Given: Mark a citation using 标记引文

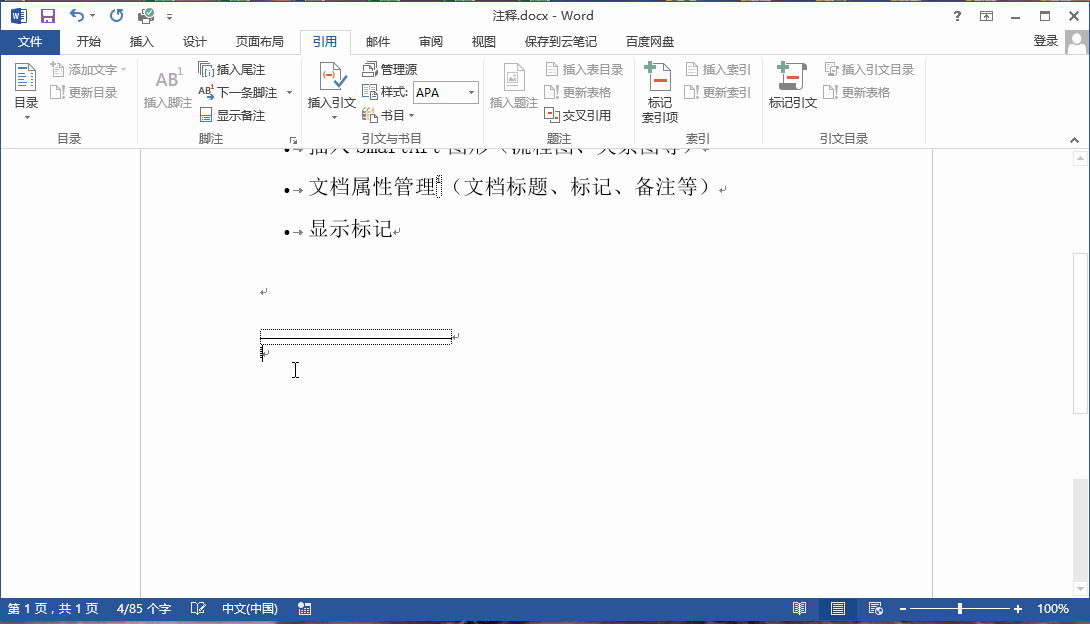Looking at the screenshot, I should [x=792, y=85].
